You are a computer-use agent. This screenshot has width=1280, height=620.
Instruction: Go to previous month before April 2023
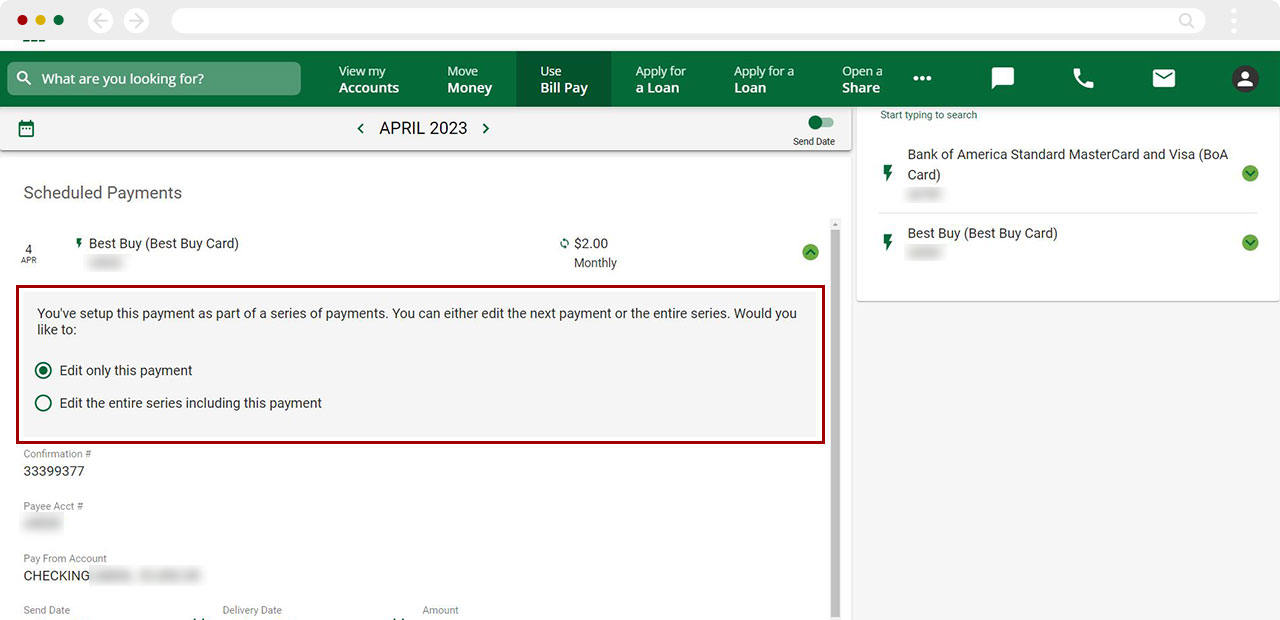(x=361, y=129)
